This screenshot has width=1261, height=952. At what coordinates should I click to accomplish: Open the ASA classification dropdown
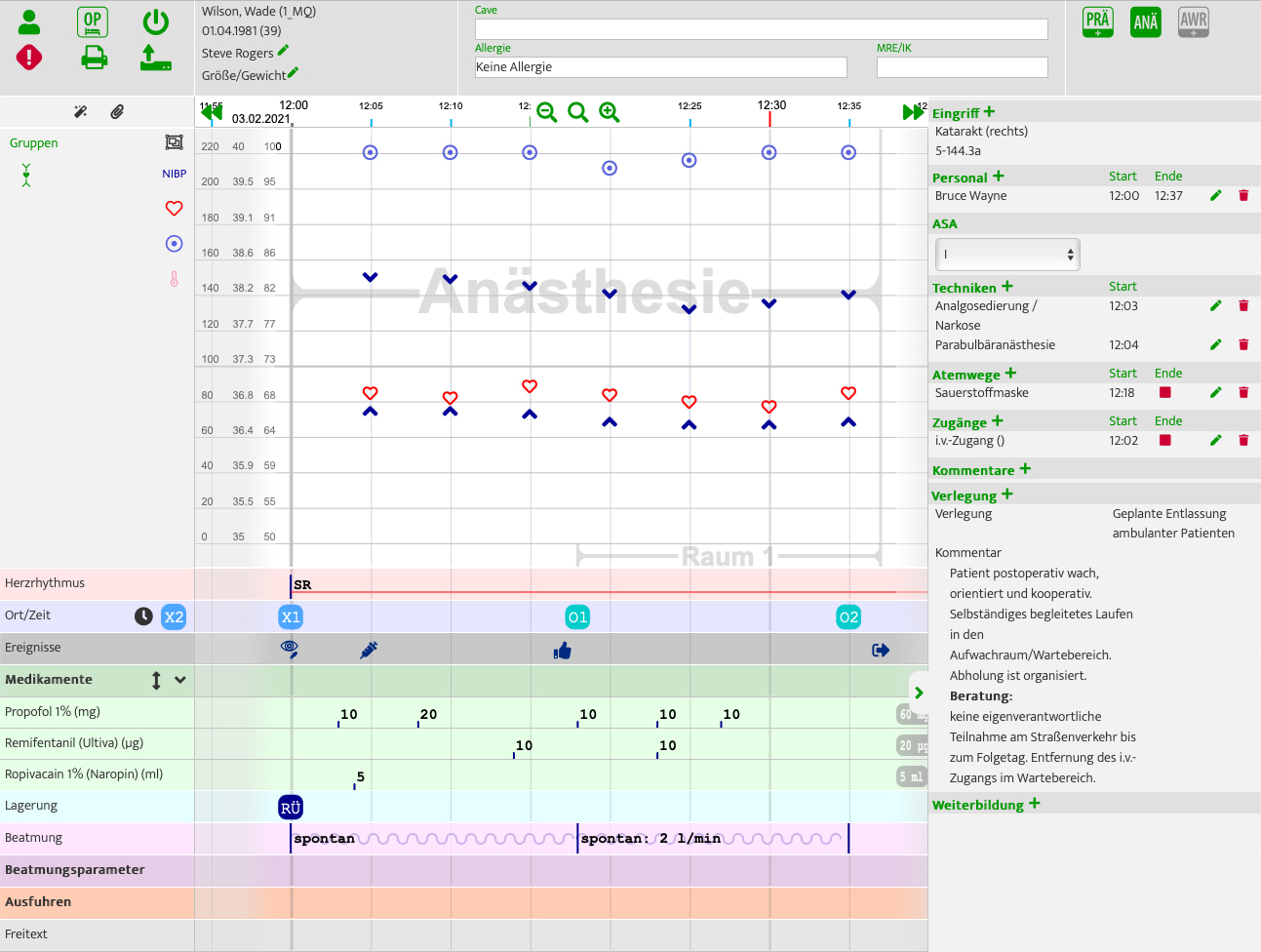click(1007, 255)
